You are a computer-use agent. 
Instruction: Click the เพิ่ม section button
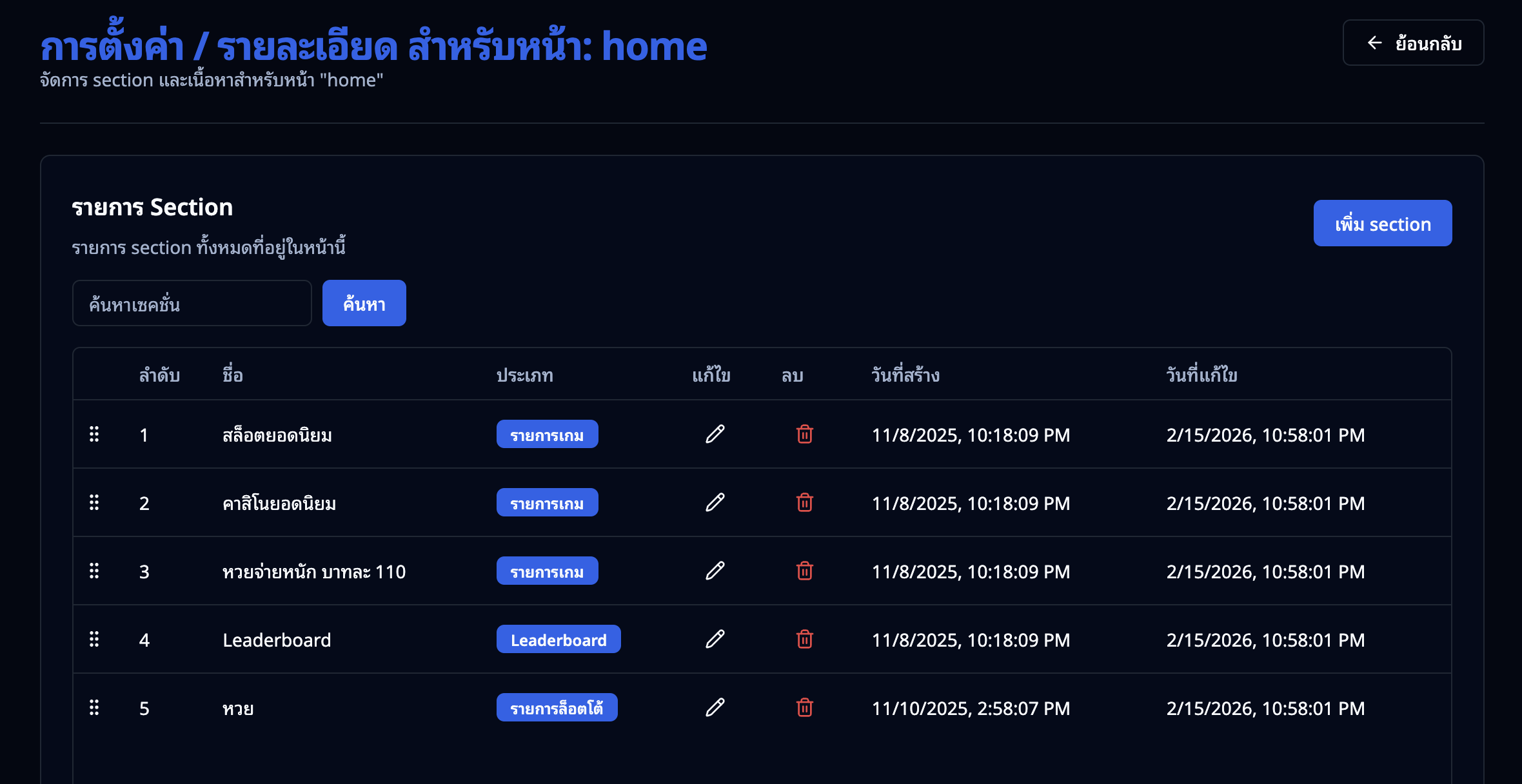pyautogui.click(x=1382, y=223)
